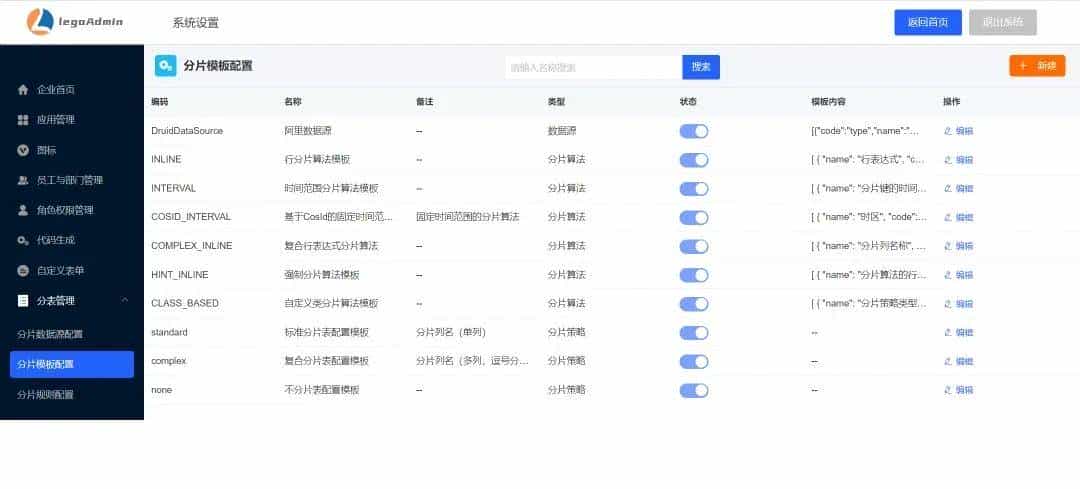Click edit pencil icon in DruidDataSource row

pos(948,131)
